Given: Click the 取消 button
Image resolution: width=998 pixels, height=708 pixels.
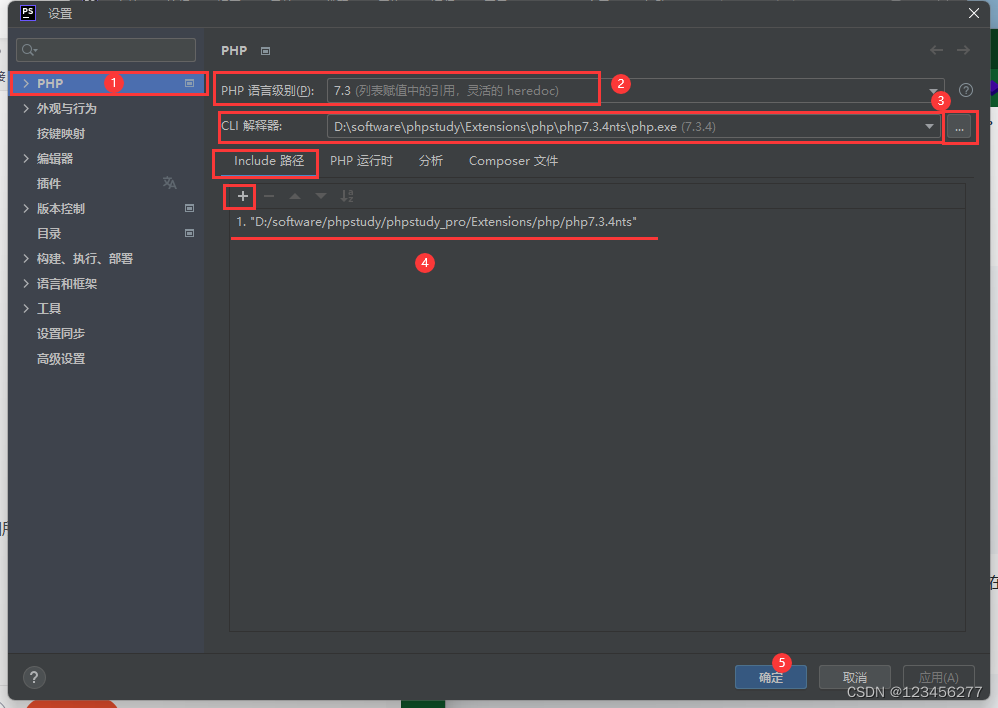Looking at the screenshot, I should [x=855, y=677].
